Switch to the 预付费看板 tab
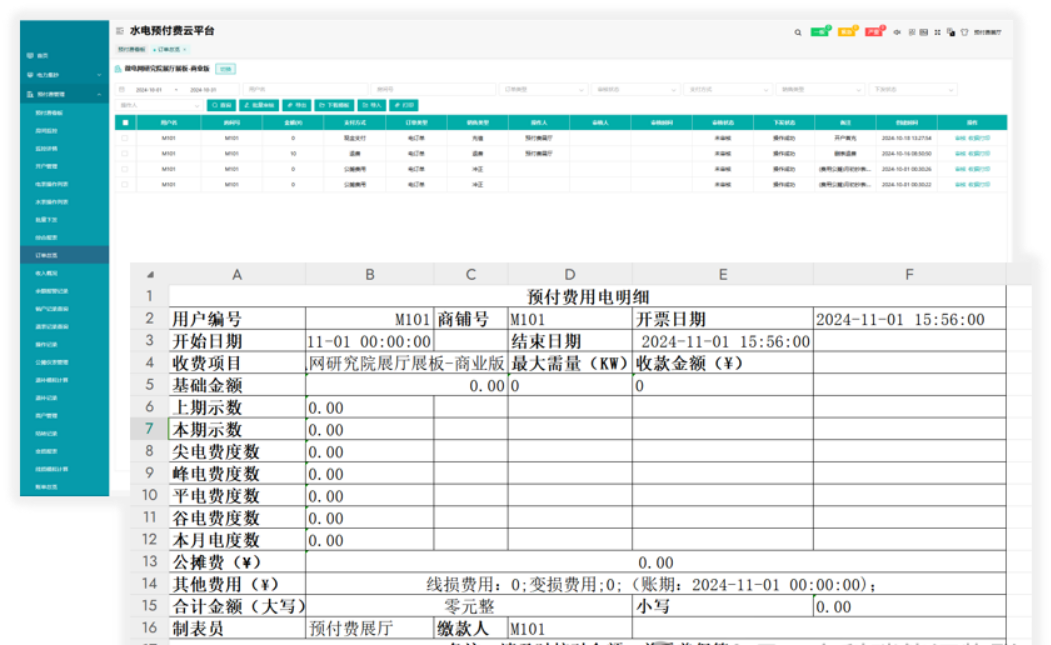The height and width of the screenshot is (645, 1051). [131, 49]
